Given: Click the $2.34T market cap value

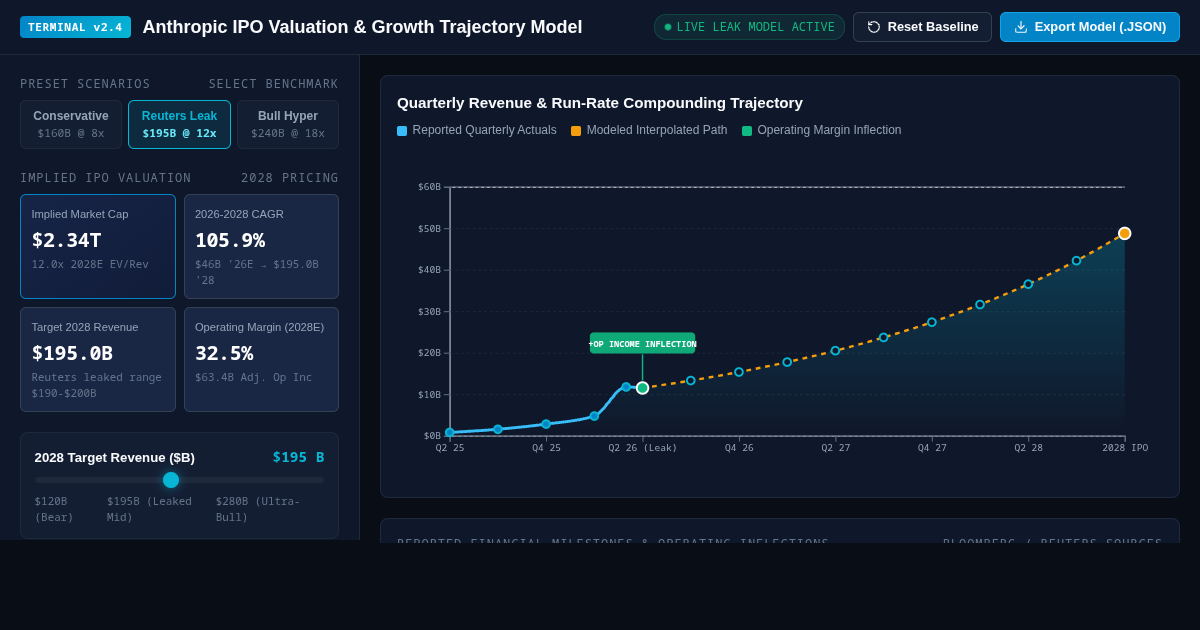Looking at the screenshot, I should pos(67,240).
